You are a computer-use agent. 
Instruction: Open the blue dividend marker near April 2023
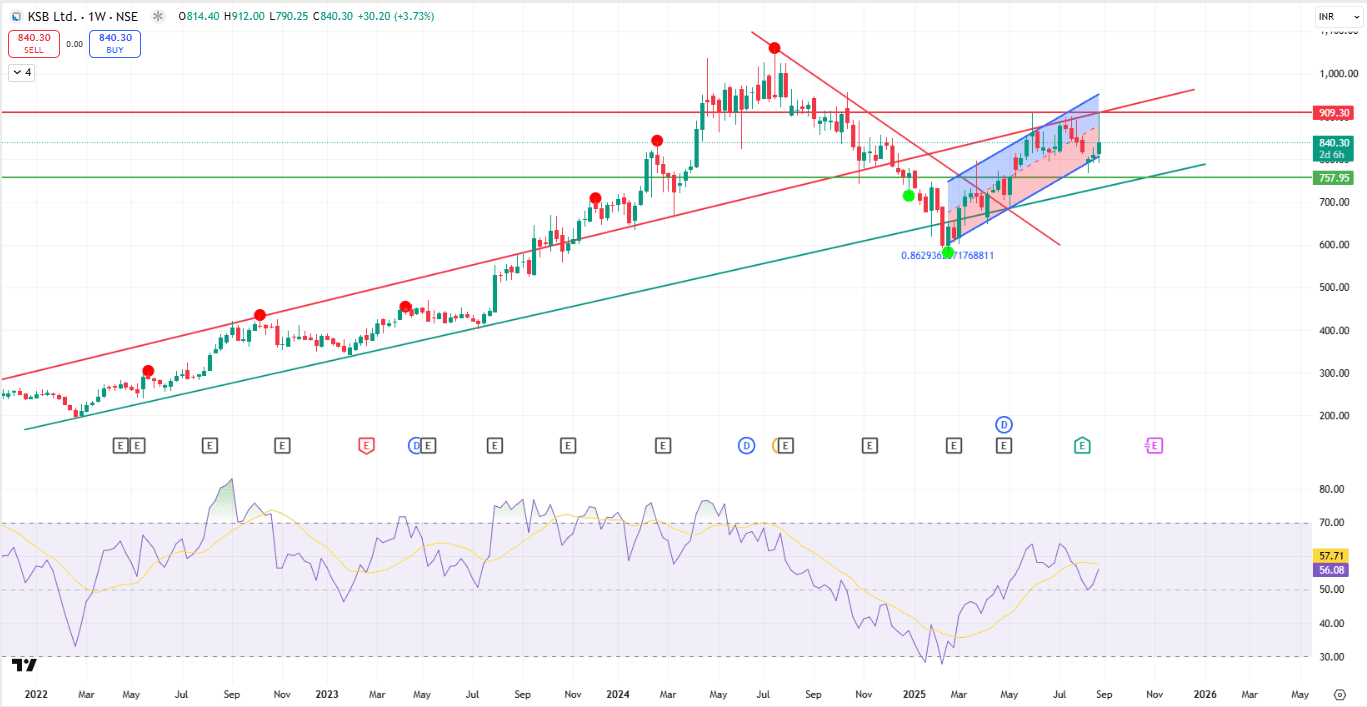click(415, 445)
